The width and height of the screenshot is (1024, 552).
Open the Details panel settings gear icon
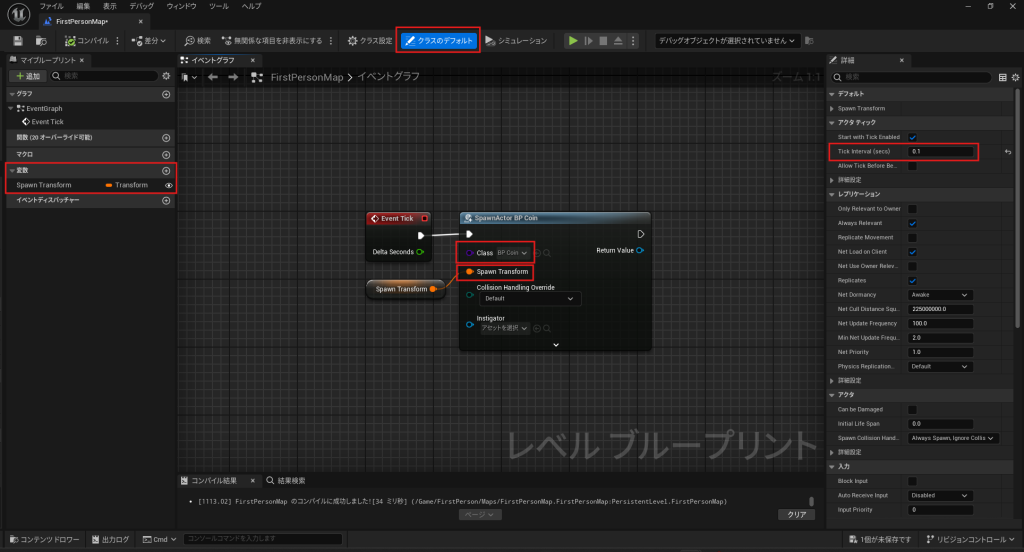pyautogui.click(x=1016, y=76)
